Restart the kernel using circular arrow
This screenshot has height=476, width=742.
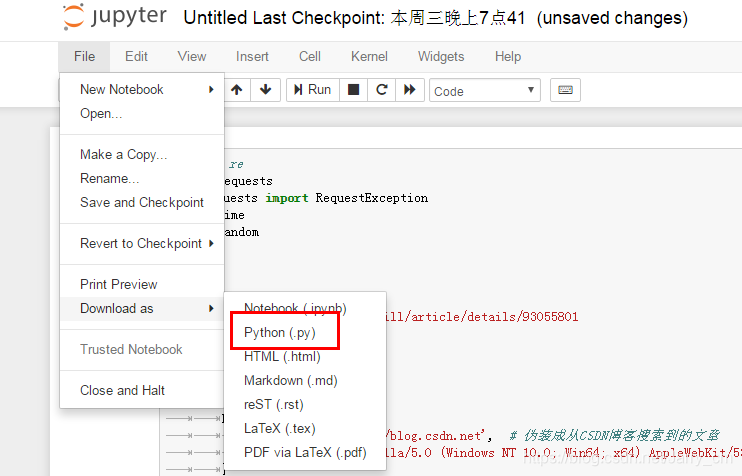(x=381, y=89)
